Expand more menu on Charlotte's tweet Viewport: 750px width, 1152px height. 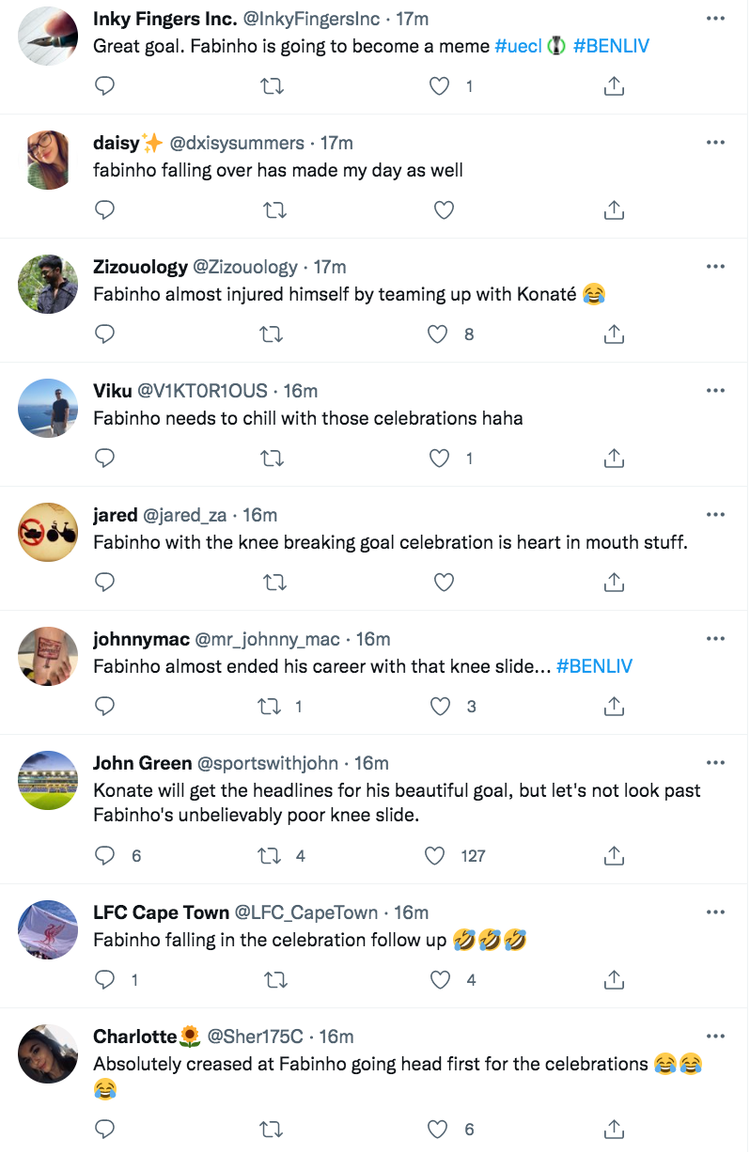pos(715,1037)
